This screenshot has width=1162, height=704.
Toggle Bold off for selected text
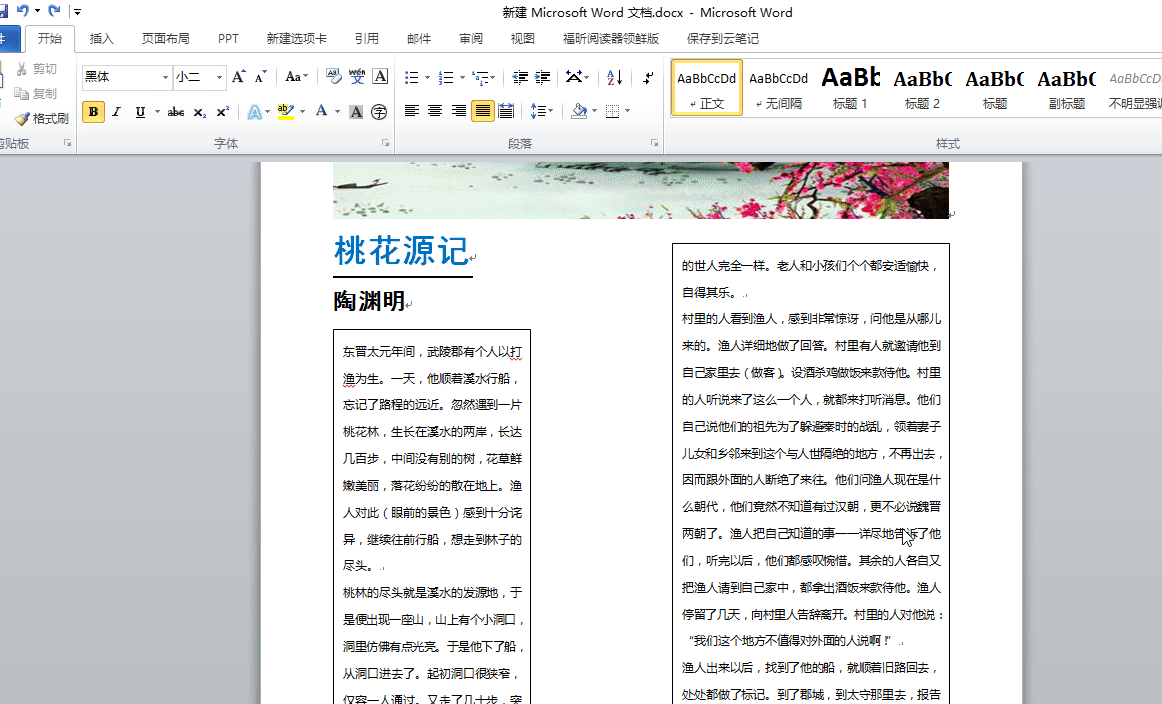tap(93, 112)
